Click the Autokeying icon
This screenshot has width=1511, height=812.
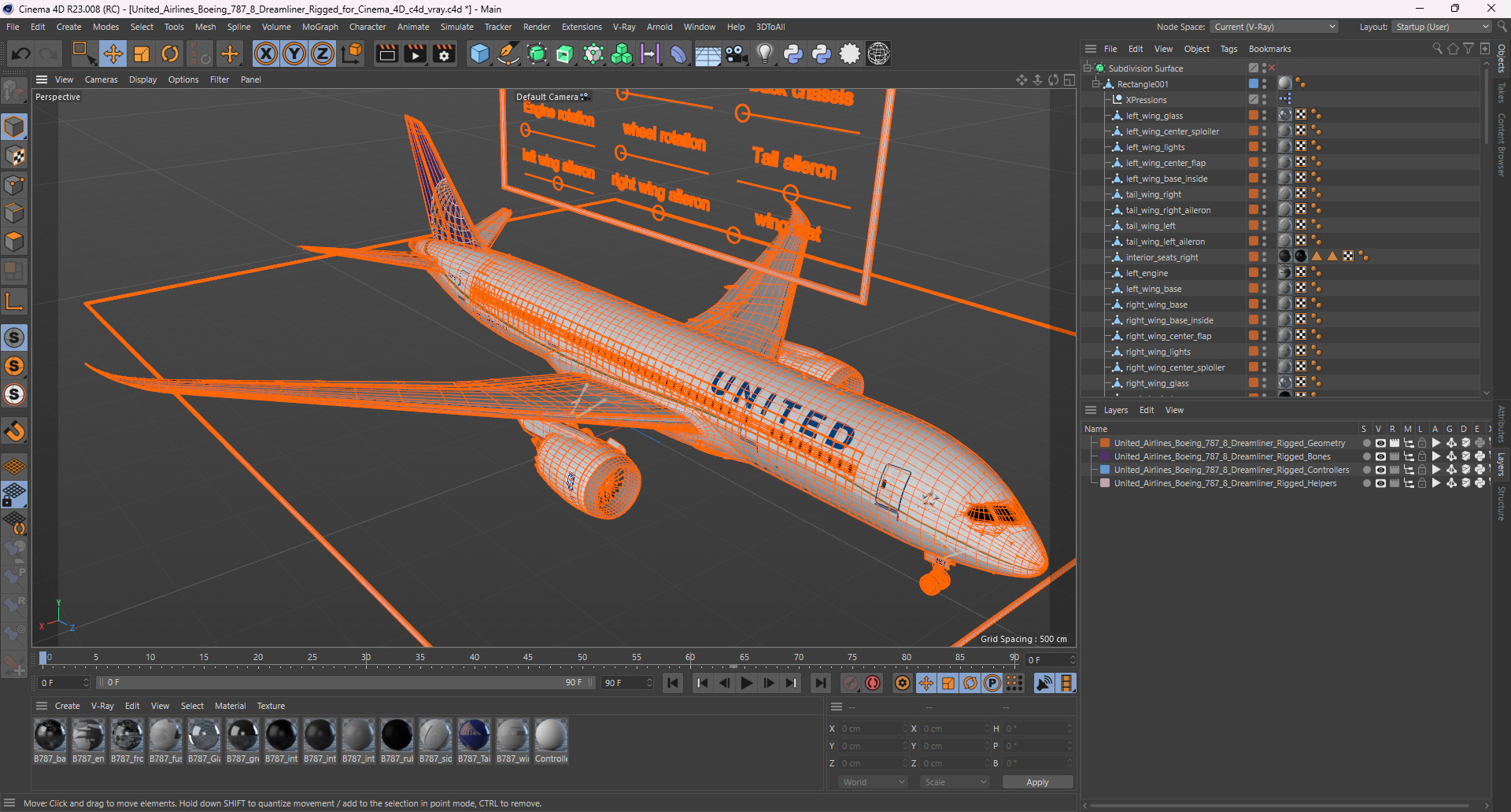pos(873,683)
